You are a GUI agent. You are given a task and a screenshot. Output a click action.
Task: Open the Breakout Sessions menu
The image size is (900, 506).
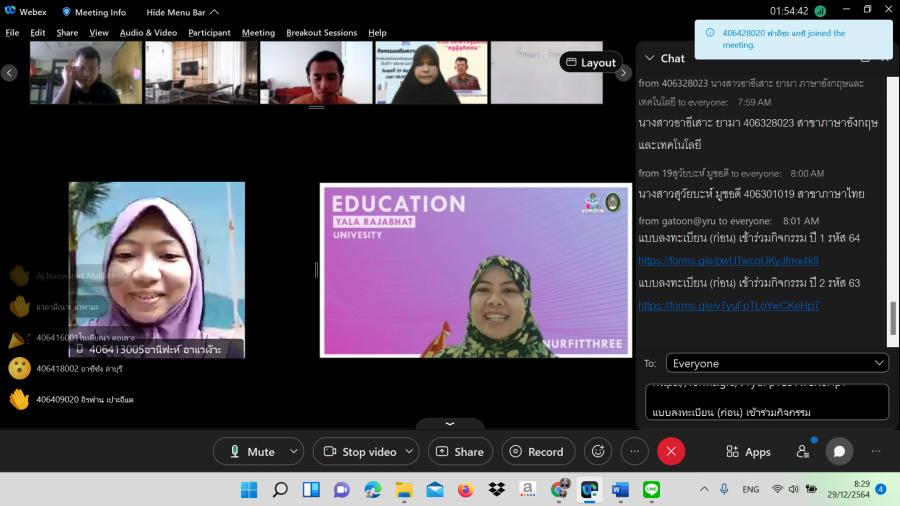click(x=321, y=33)
